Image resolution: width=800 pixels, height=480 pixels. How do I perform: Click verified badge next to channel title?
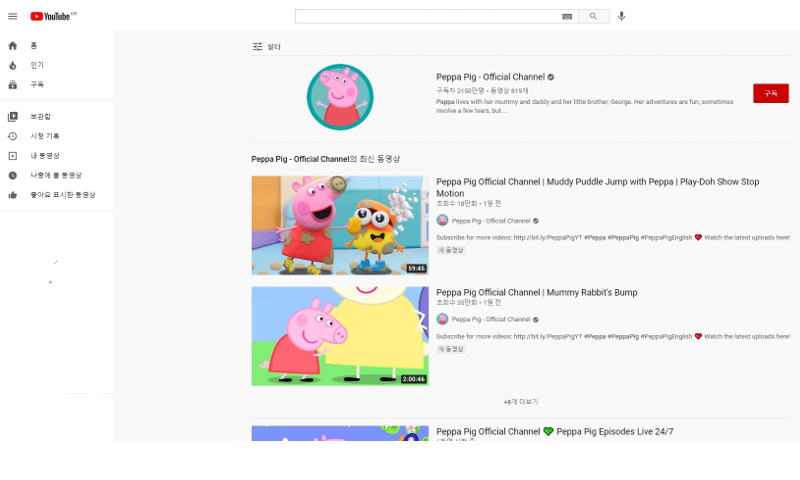pyautogui.click(x=551, y=78)
